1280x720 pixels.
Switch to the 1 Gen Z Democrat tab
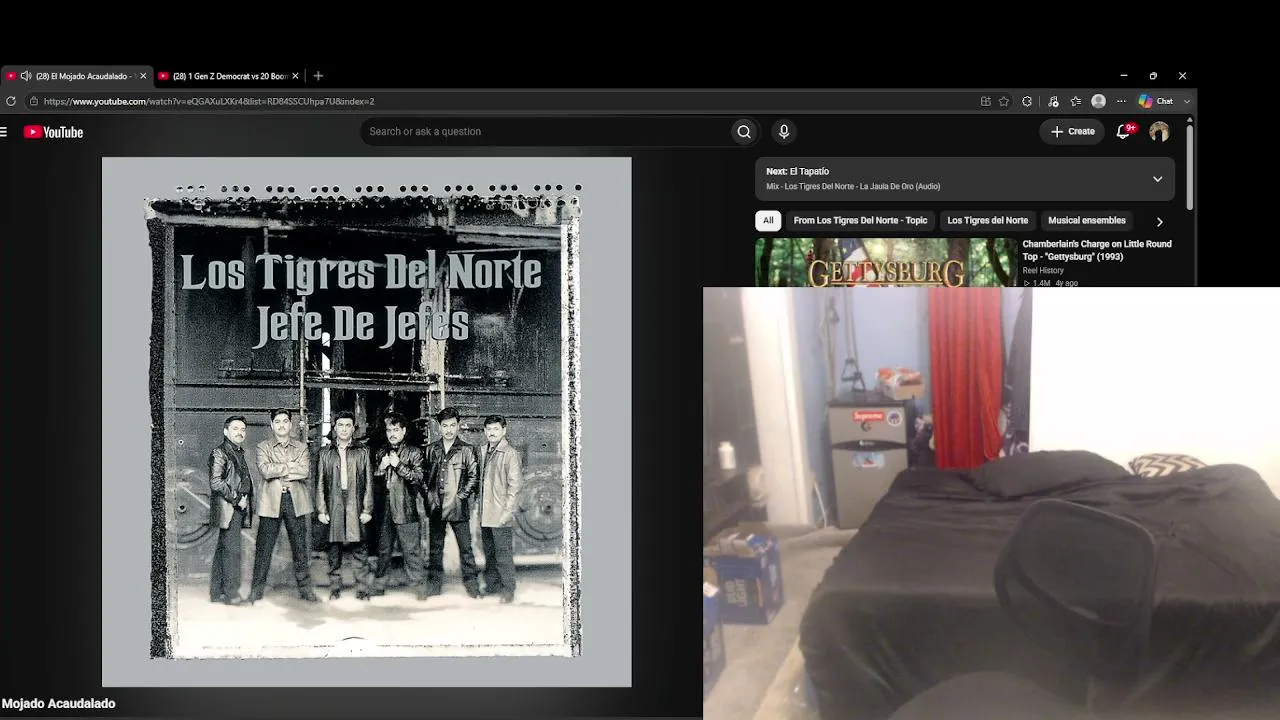click(x=229, y=76)
